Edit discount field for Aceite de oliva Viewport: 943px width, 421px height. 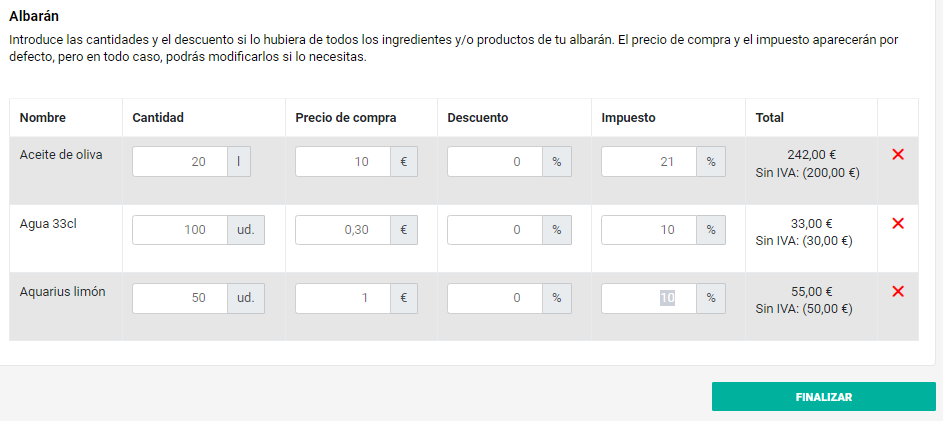click(495, 162)
